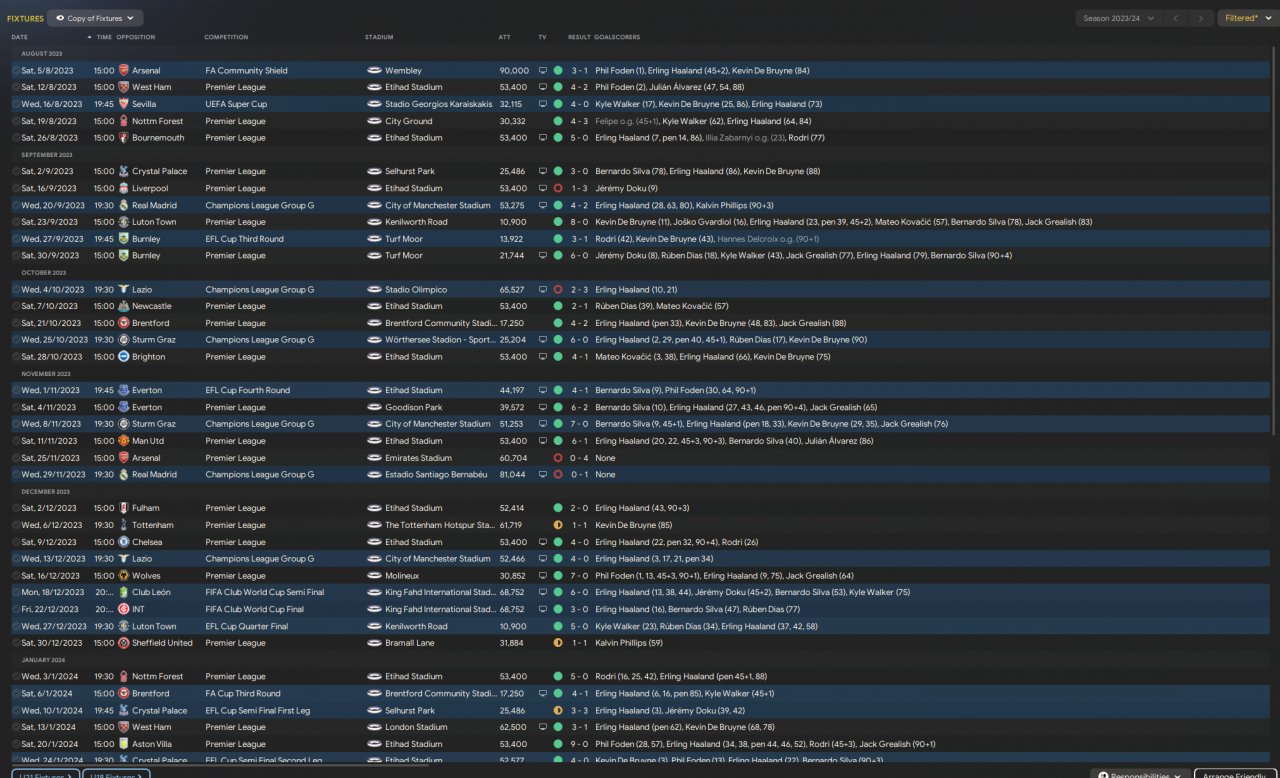Image resolution: width=1280 pixels, height=778 pixels.
Task: Click the TV icon in the Sevilla row
Action: pyautogui.click(x=543, y=104)
